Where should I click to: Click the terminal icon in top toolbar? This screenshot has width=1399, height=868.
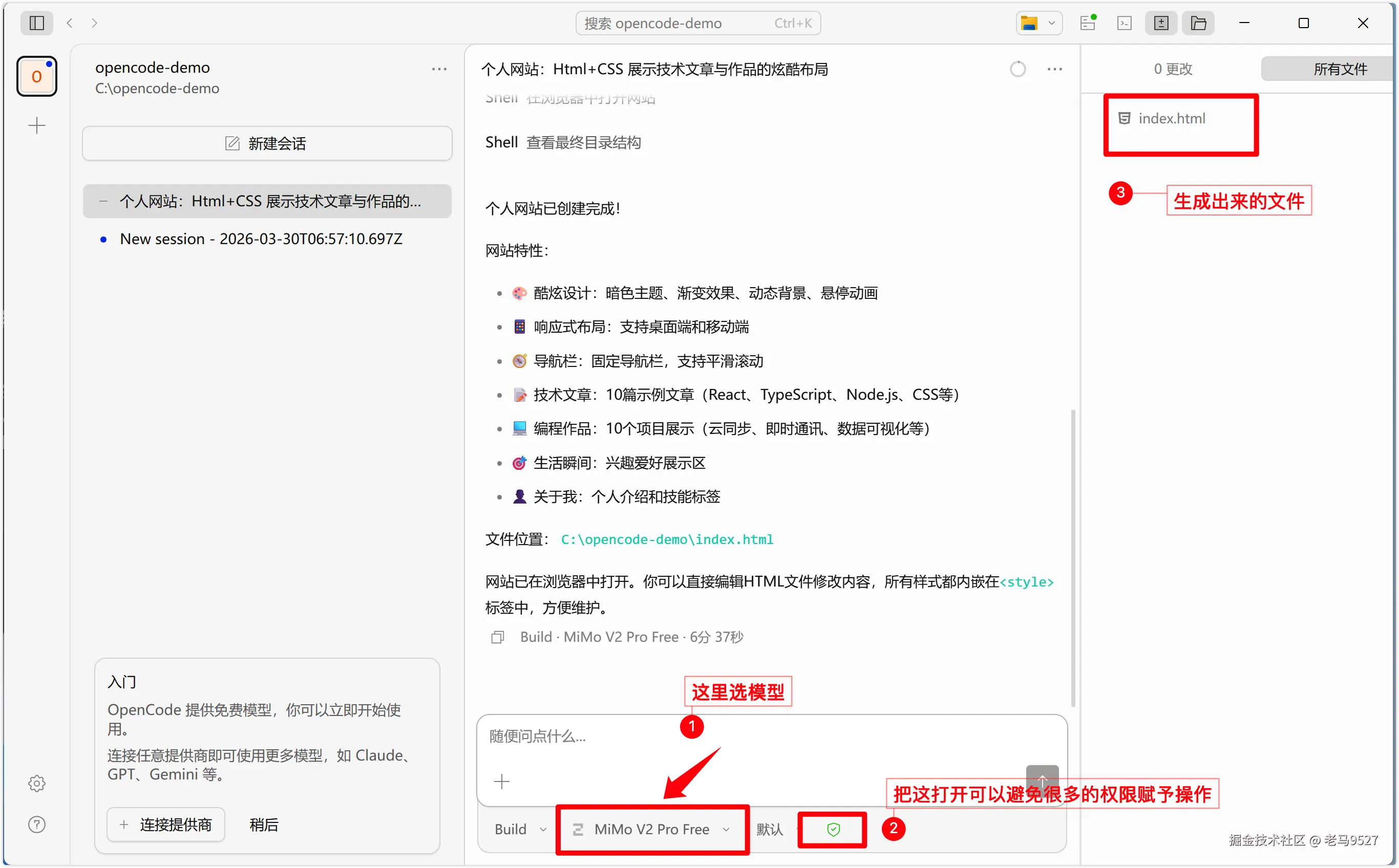(x=1124, y=23)
